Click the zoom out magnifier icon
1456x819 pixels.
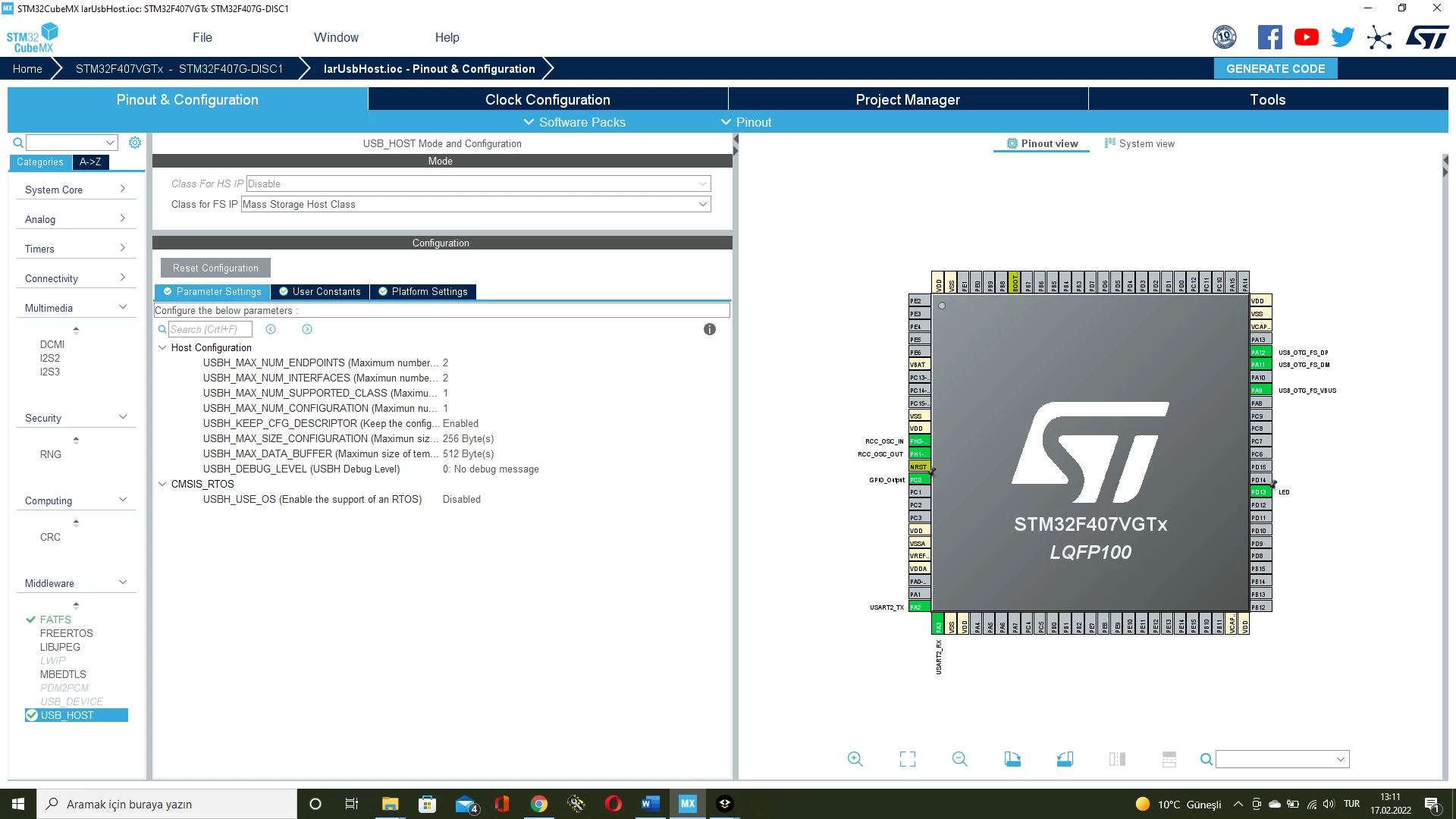[x=959, y=759]
